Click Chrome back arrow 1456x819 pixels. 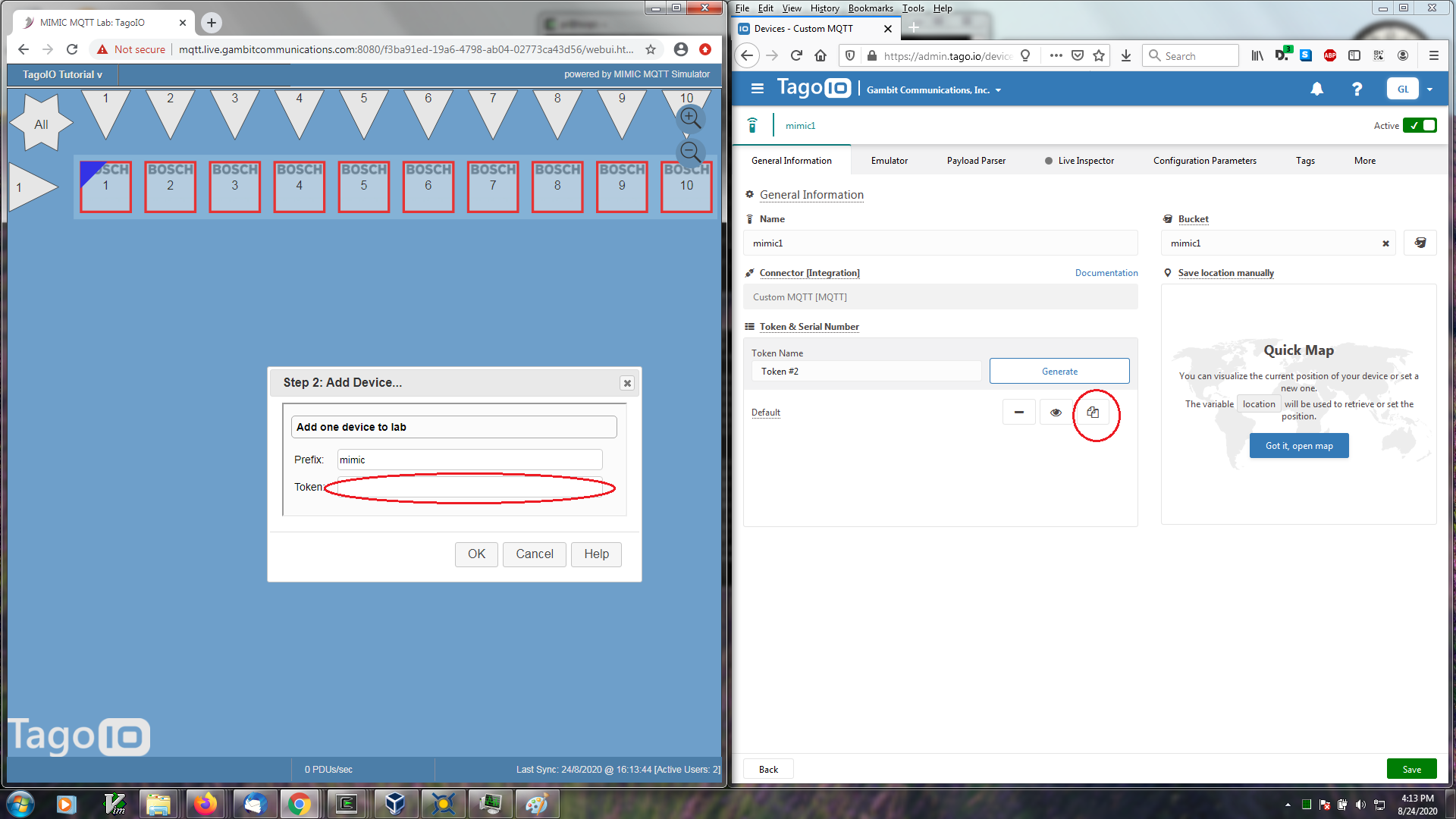pos(24,49)
